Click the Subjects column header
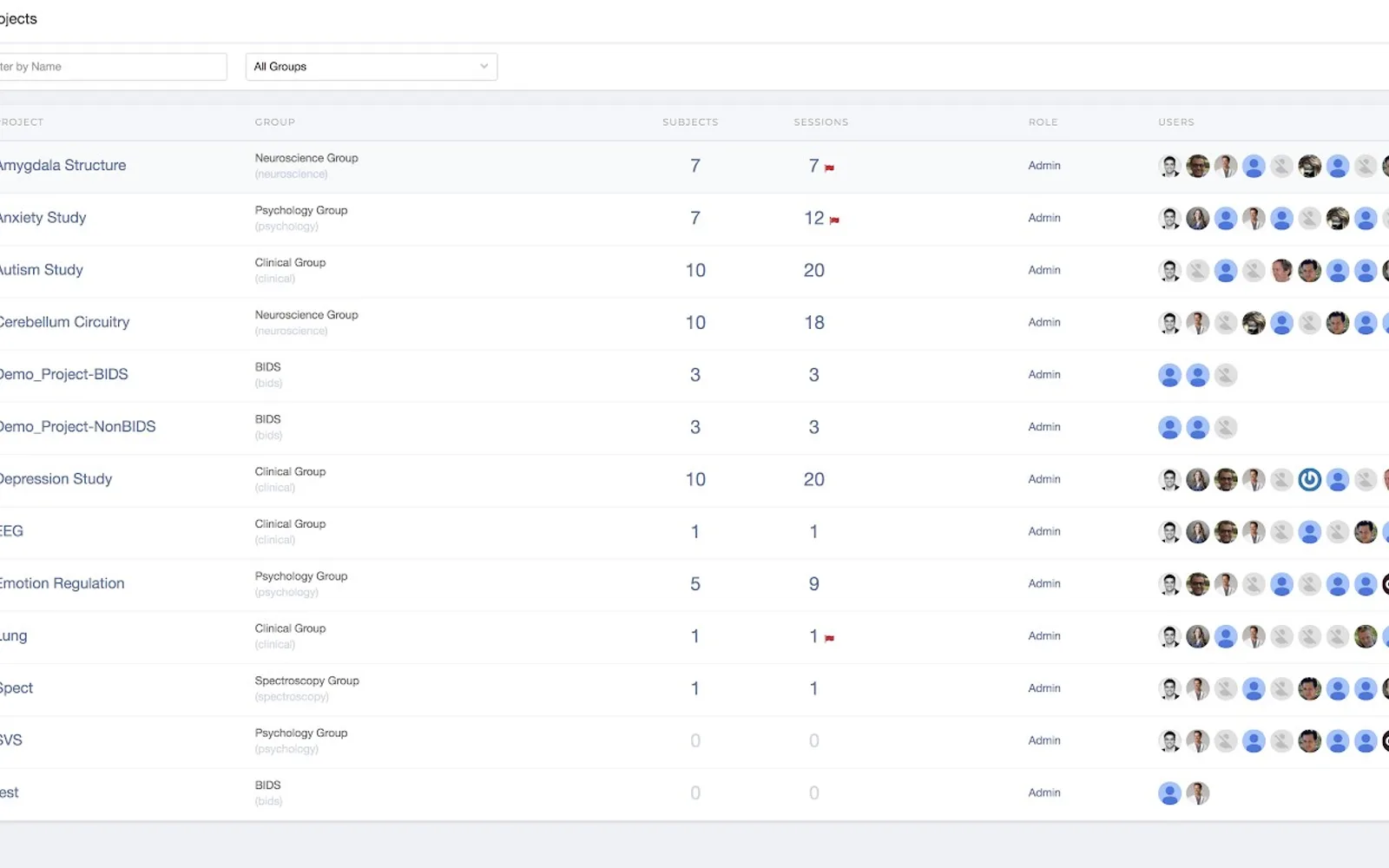 coord(690,122)
